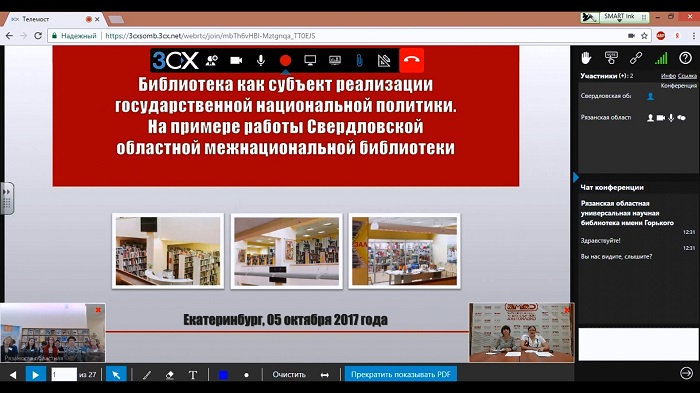Click the red record button
700x393 pixels.
[285, 60]
